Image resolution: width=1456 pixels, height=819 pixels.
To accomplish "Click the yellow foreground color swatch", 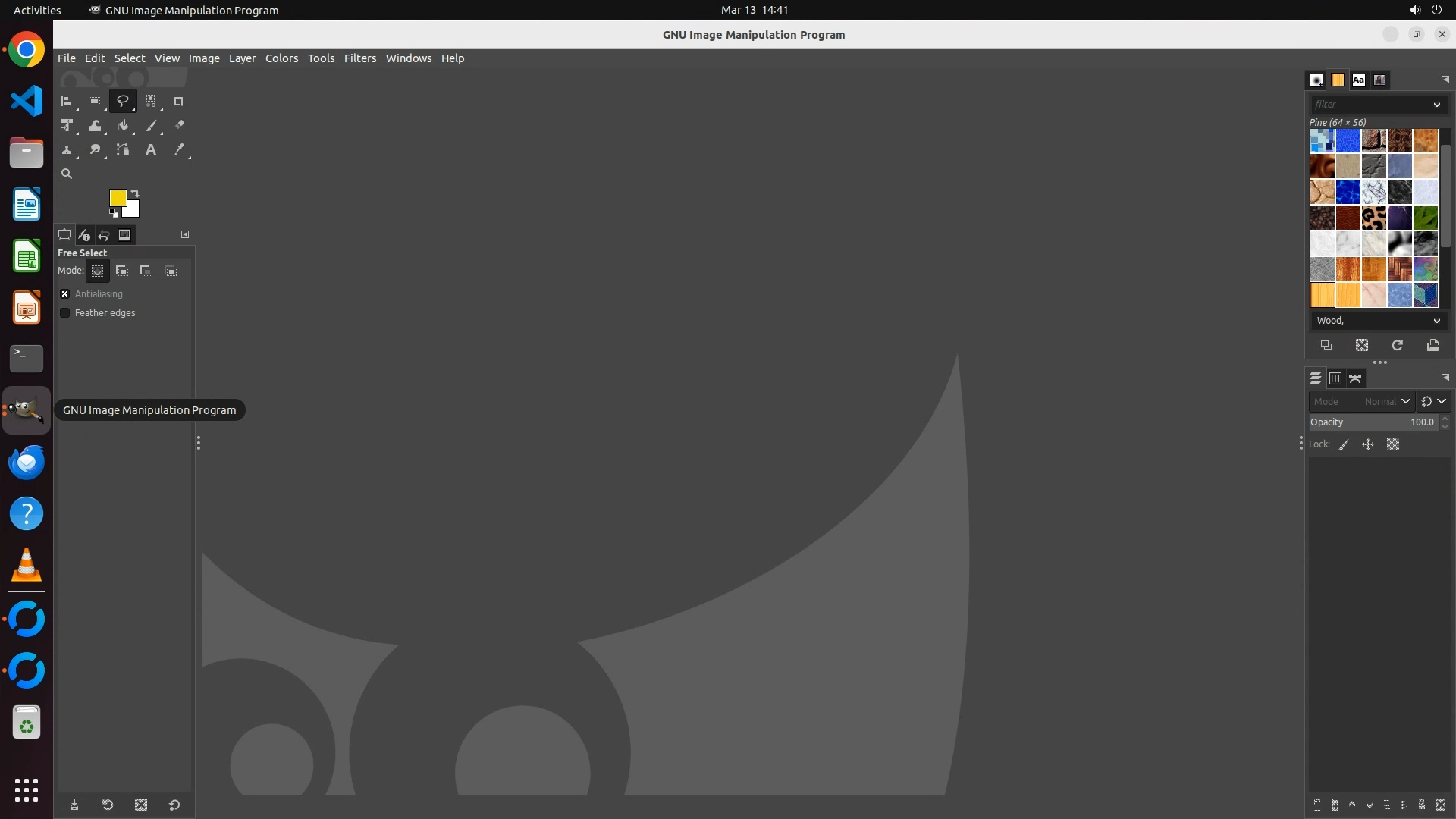I will click(117, 197).
